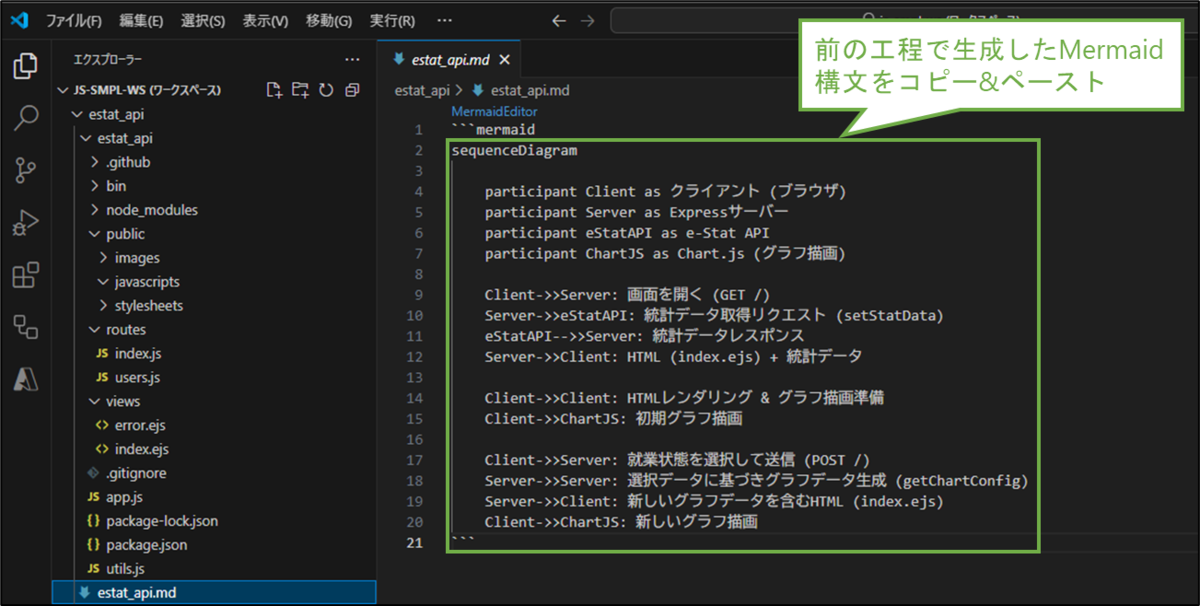Viewport: 1200px width, 606px height.
Task: Close the estat_api.md editor tab
Action: 504,60
